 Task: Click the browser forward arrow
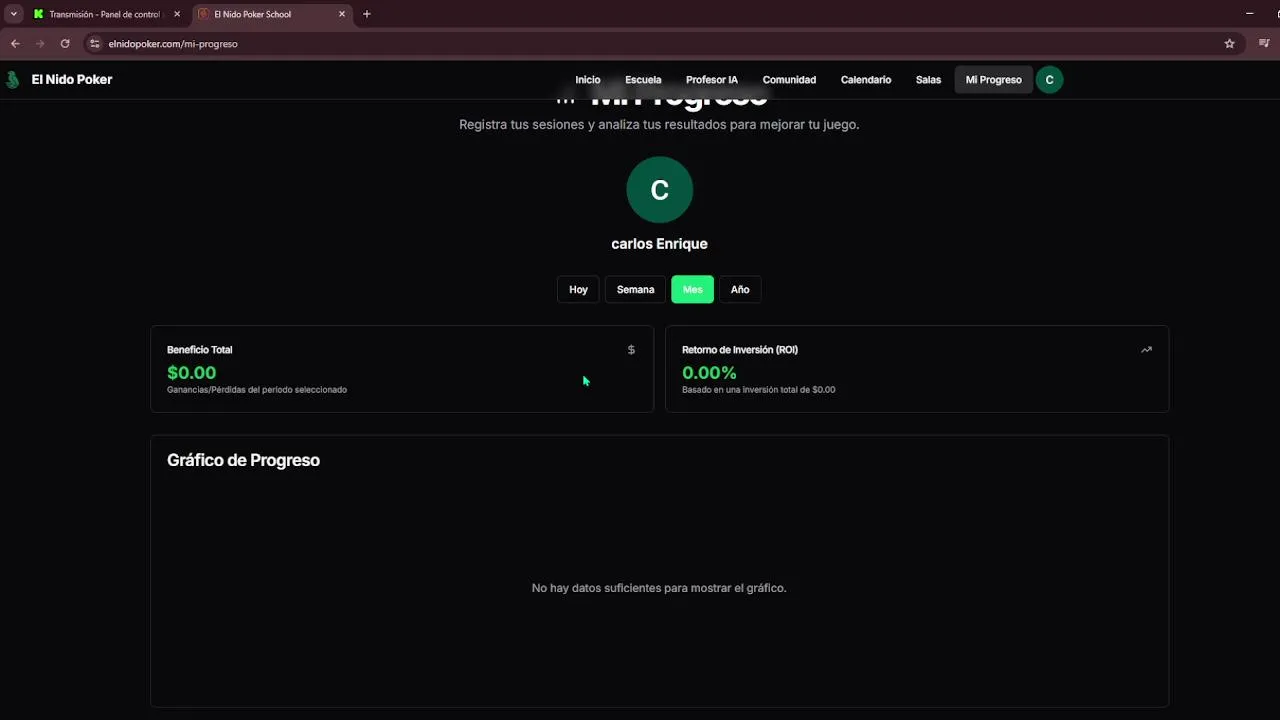click(40, 44)
